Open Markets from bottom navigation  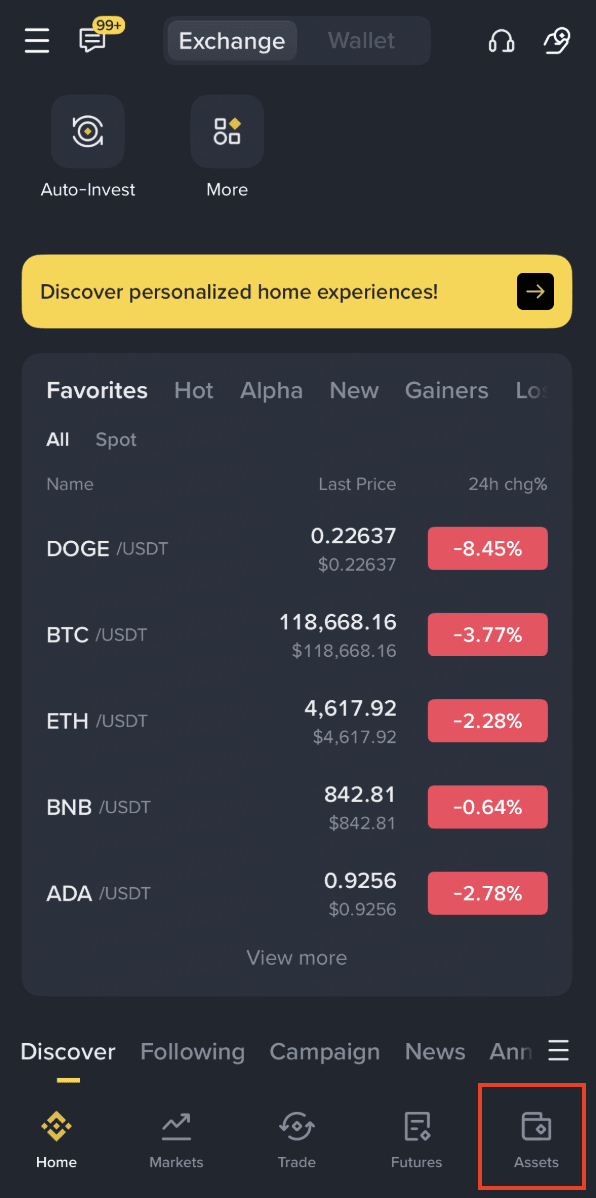[x=177, y=1141]
